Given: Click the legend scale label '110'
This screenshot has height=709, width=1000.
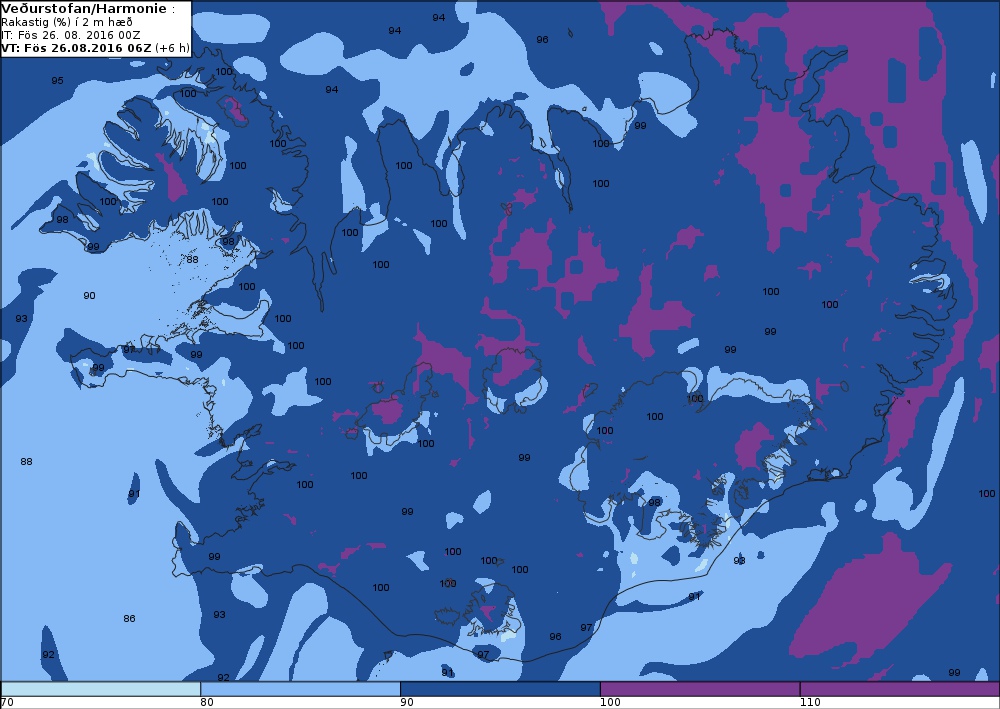Looking at the screenshot, I should click(810, 703).
